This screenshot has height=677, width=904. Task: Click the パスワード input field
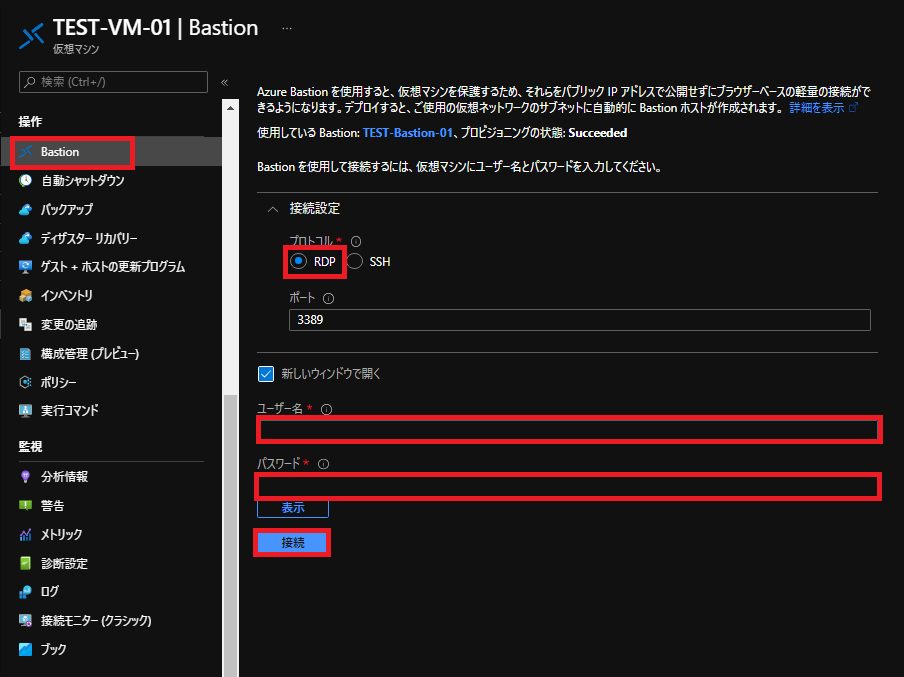568,487
